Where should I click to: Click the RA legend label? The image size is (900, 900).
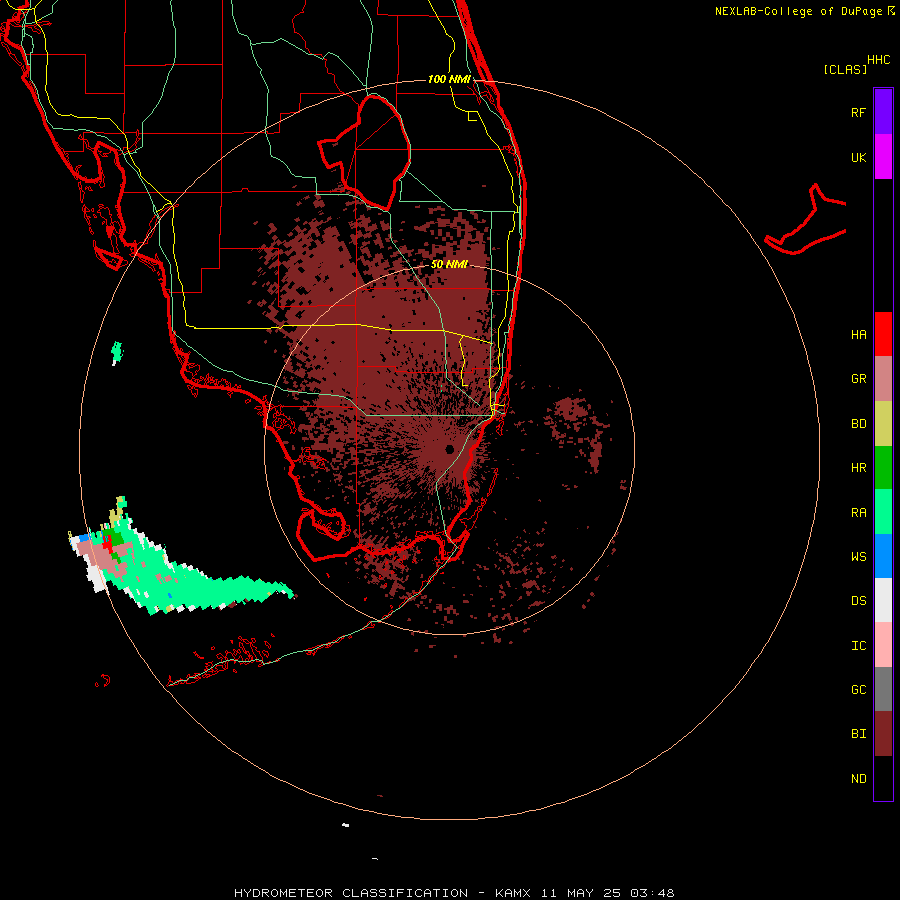(x=858, y=513)
